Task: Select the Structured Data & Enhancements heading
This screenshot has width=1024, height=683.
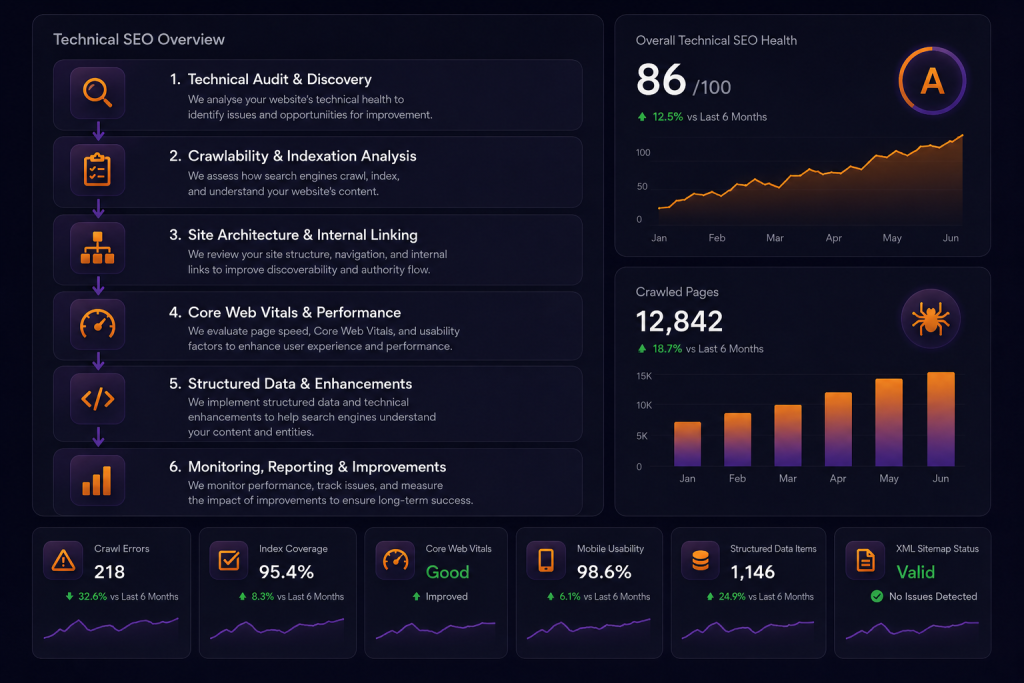Action: coord(300,383)
